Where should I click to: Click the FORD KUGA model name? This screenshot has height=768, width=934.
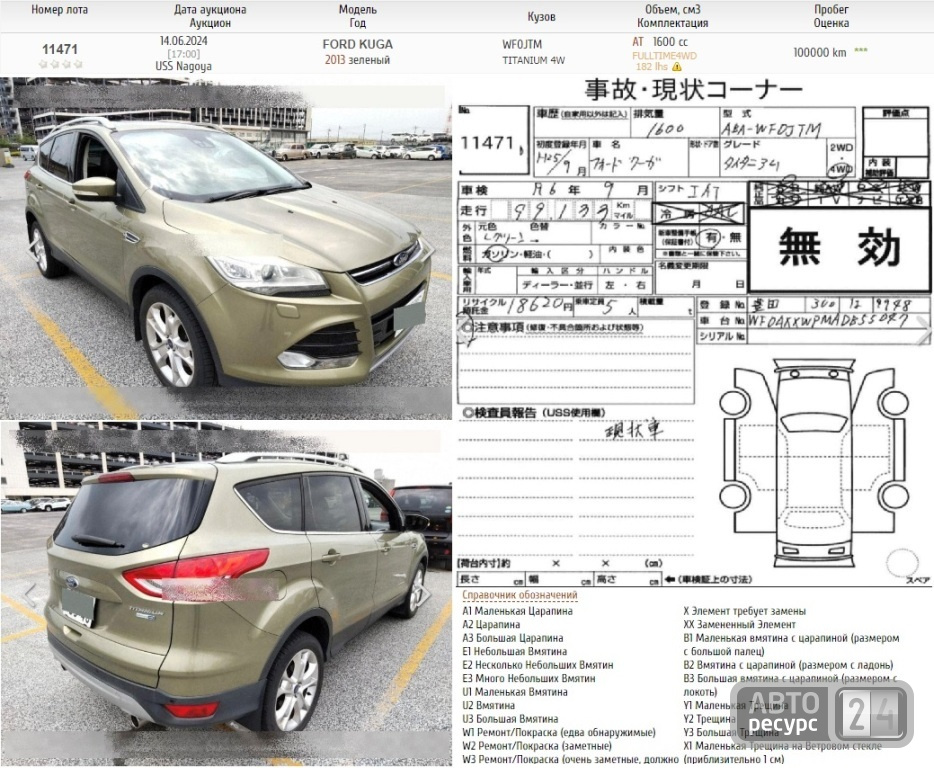(357, 45)
